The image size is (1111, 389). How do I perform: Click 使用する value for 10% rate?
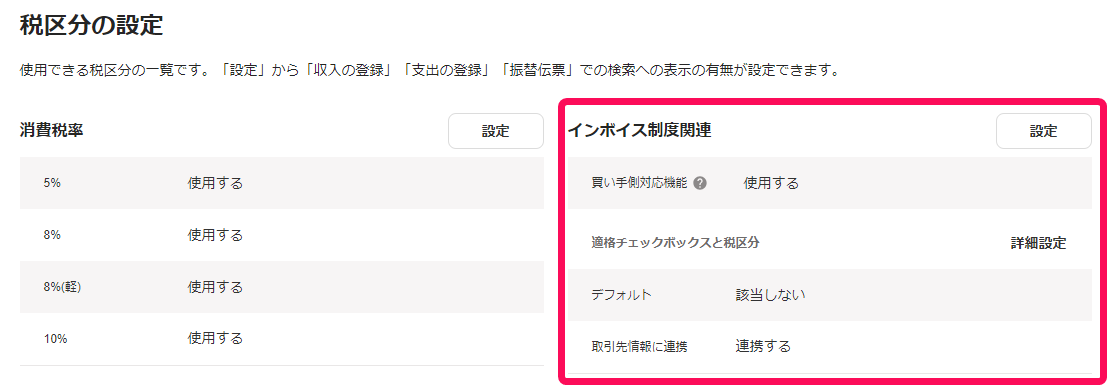(215, 338)
